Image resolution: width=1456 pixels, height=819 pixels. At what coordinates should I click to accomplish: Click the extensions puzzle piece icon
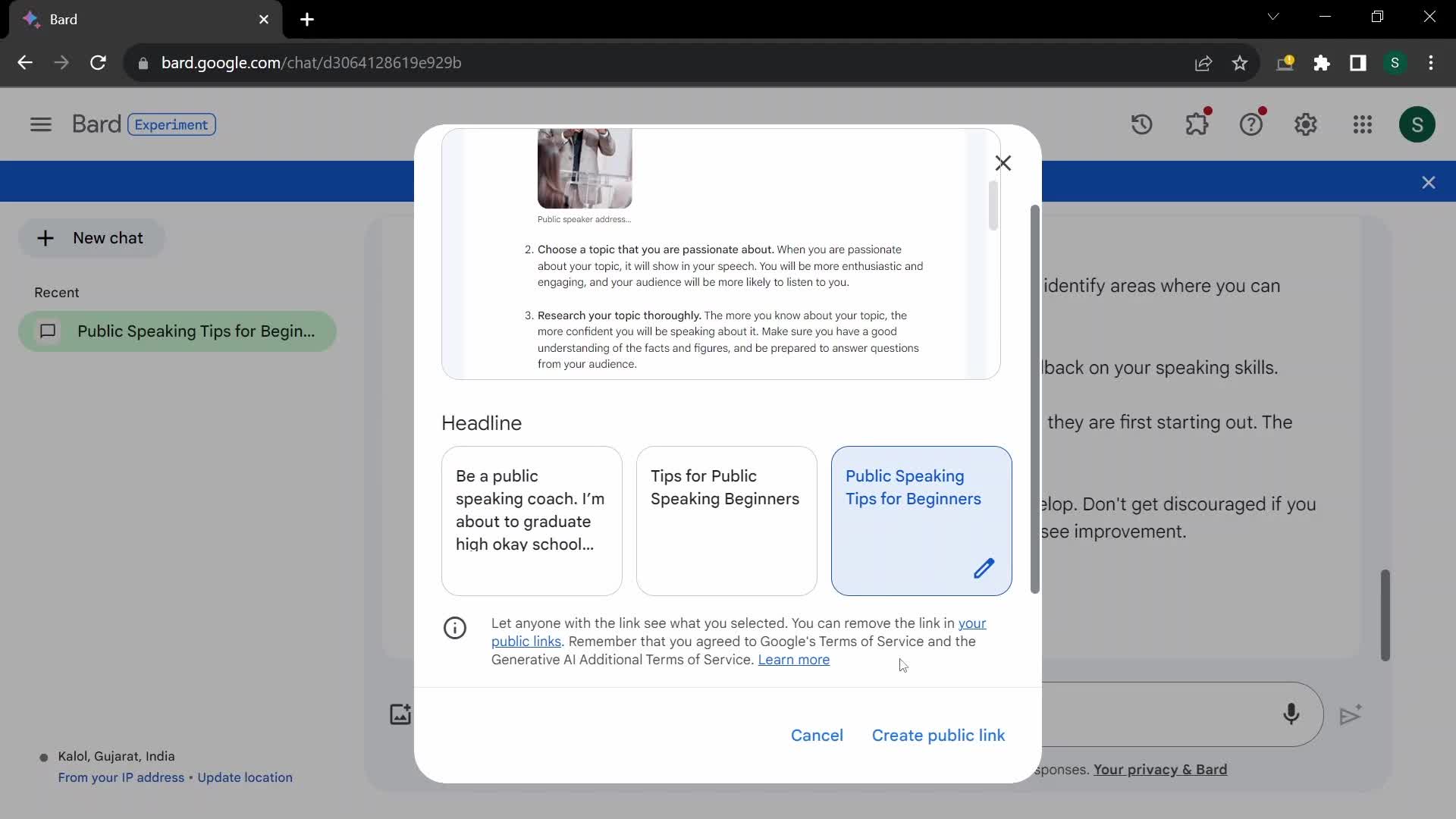coord(1322,63)
